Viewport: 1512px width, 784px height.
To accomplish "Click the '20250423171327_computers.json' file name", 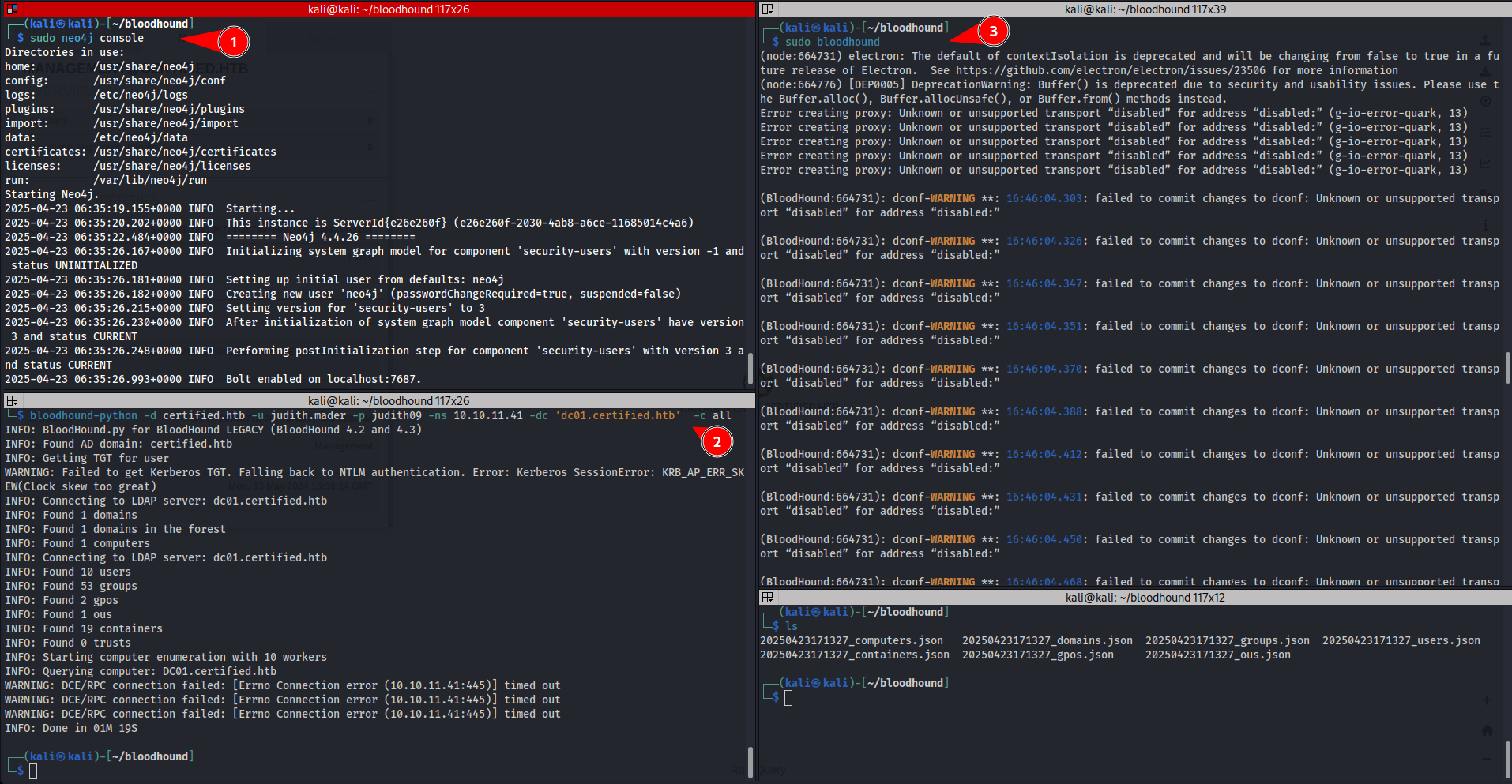I will pyautogui.click(x=852, y=640).
